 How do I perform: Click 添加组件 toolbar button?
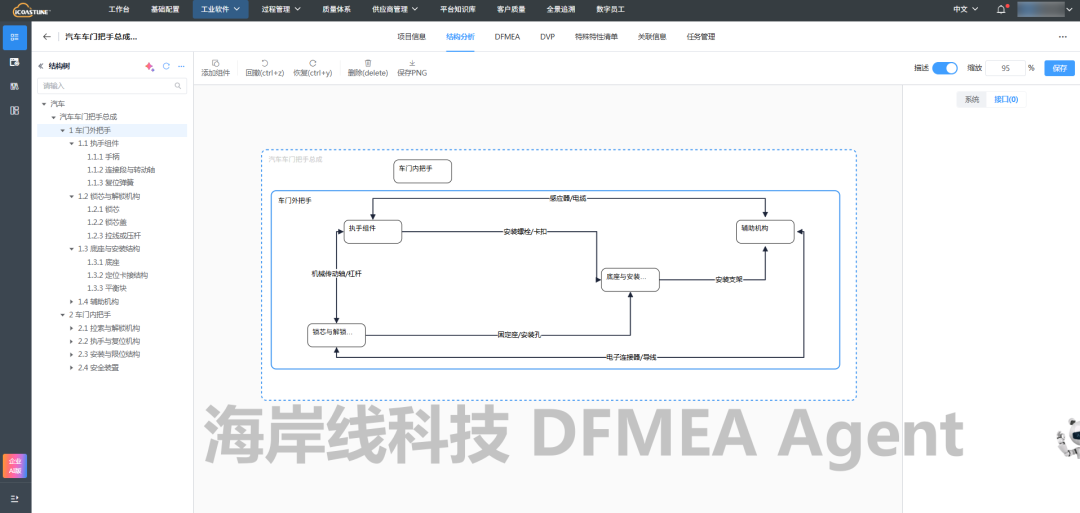[x=216, y=67]
